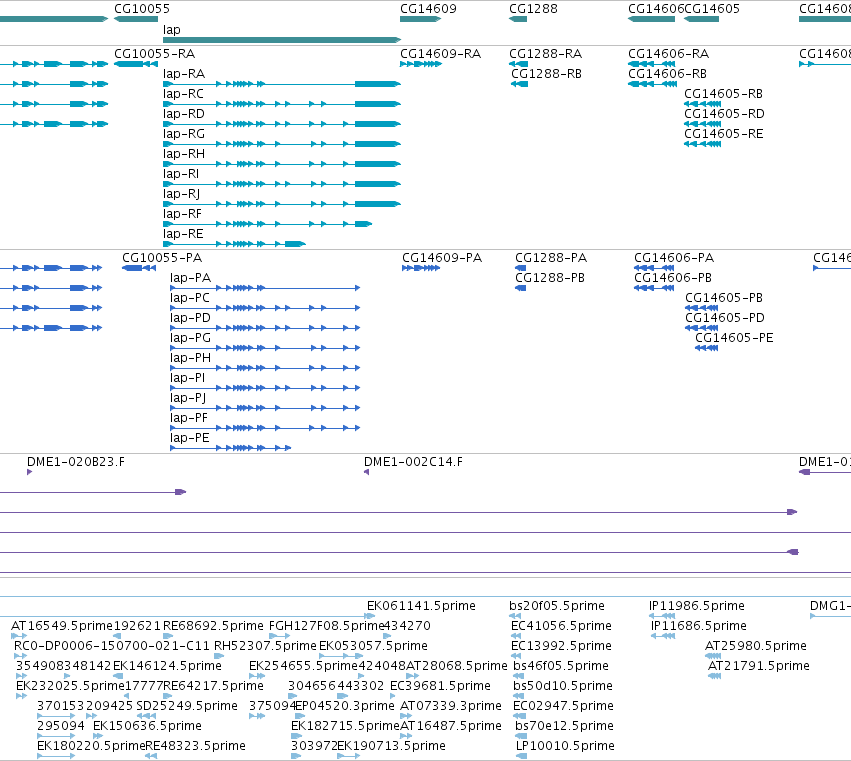The width and height of the screenshot is (851, 761).
Task: Click the lap-RG transcript label
Action: point(183,134)
